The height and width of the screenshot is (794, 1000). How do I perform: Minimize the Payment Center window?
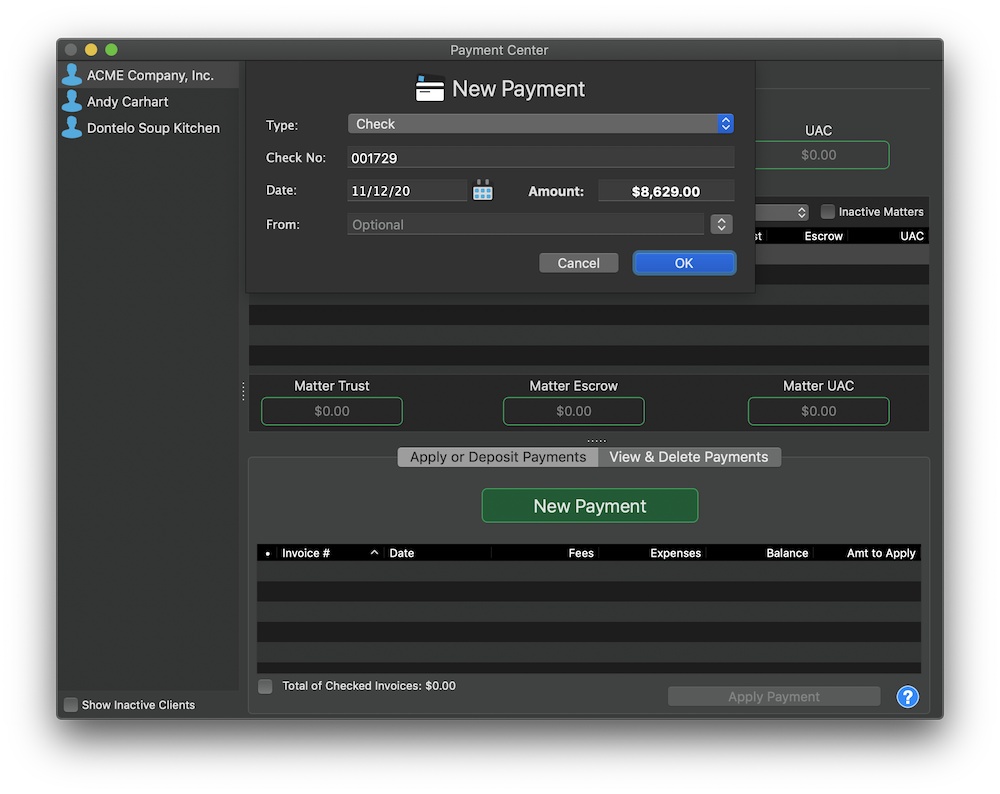click(x=91, y=50)
